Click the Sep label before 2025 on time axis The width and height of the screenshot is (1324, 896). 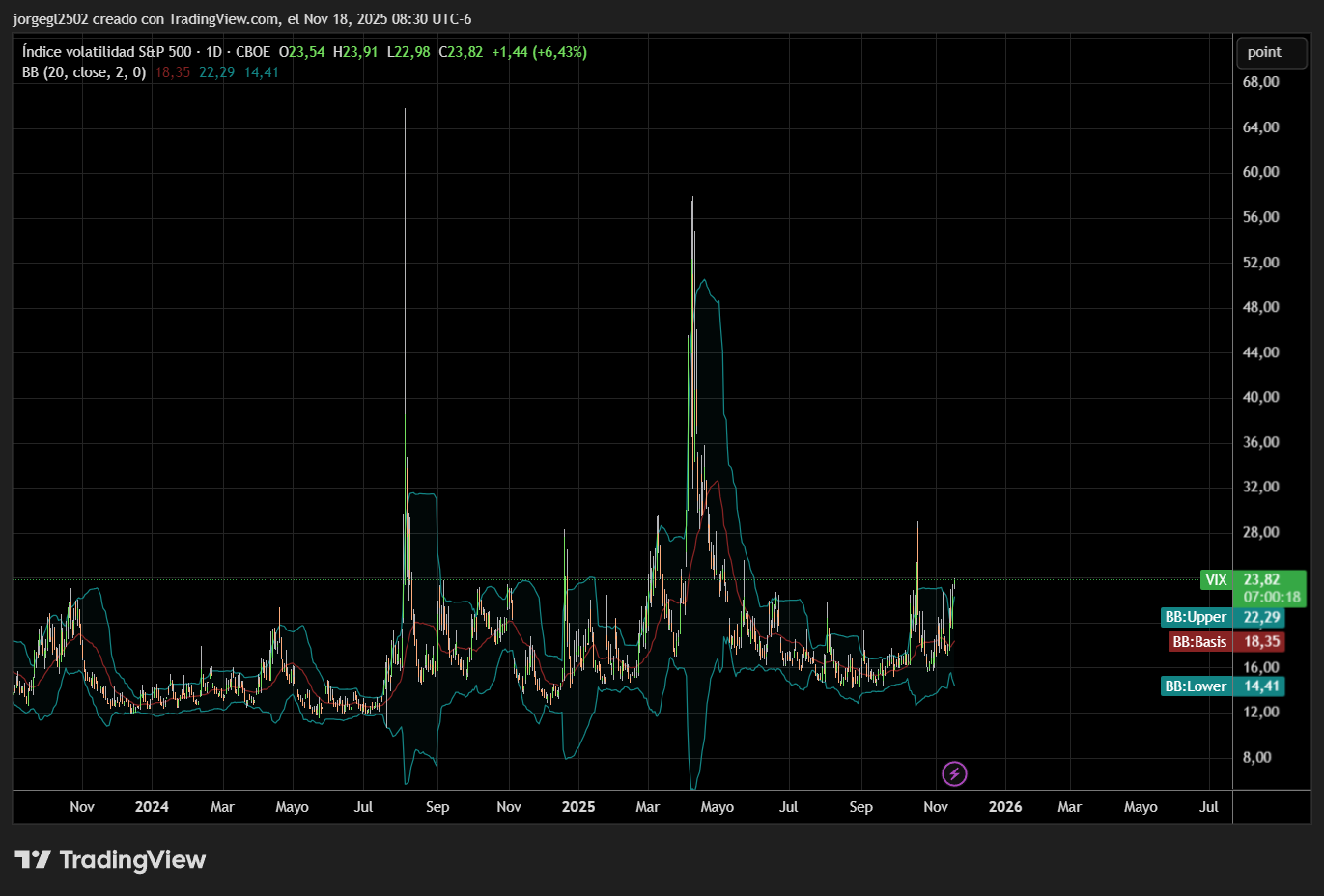[x=437, y=807]
